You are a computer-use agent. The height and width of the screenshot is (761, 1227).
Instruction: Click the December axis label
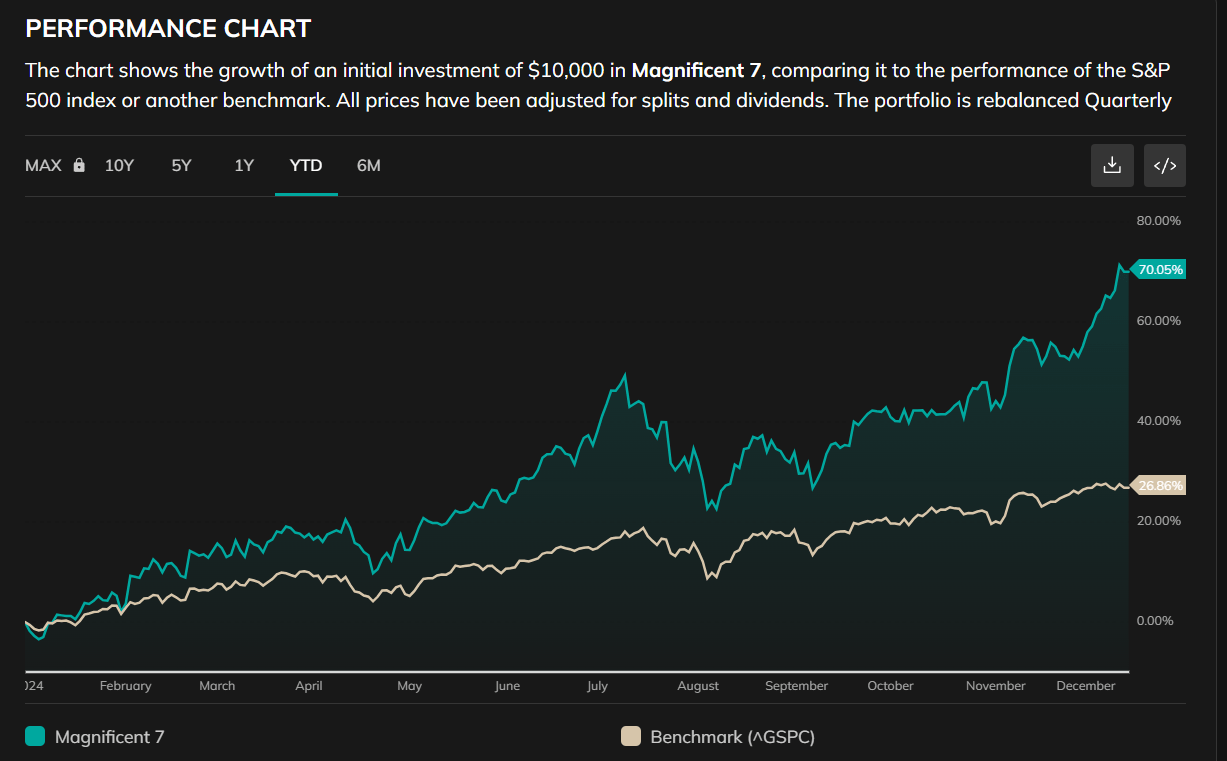(x=1086, y=686)
